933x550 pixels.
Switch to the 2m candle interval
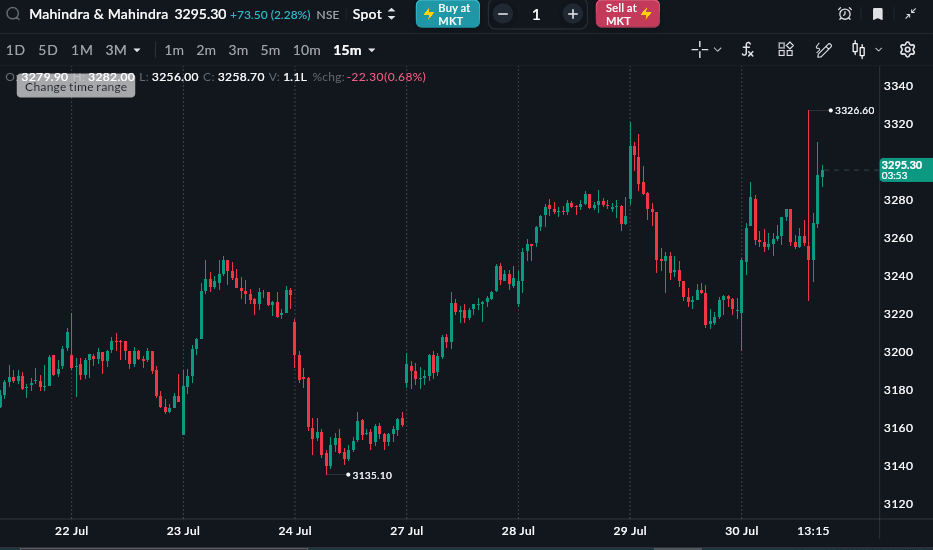(x=206, y=51)
